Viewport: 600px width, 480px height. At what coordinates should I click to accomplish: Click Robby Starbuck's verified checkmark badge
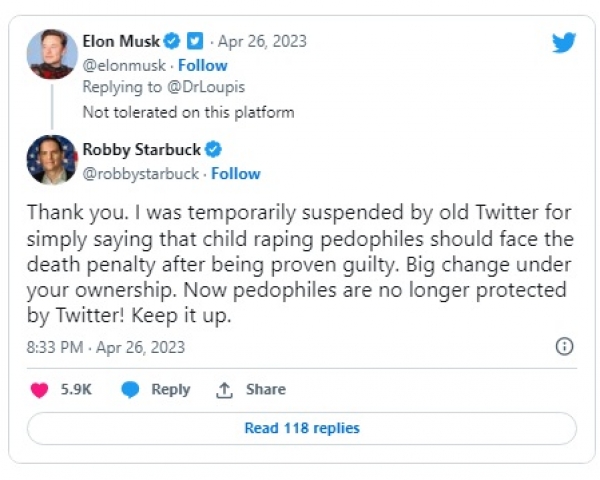pyautogui.click(x=213, y=151)
